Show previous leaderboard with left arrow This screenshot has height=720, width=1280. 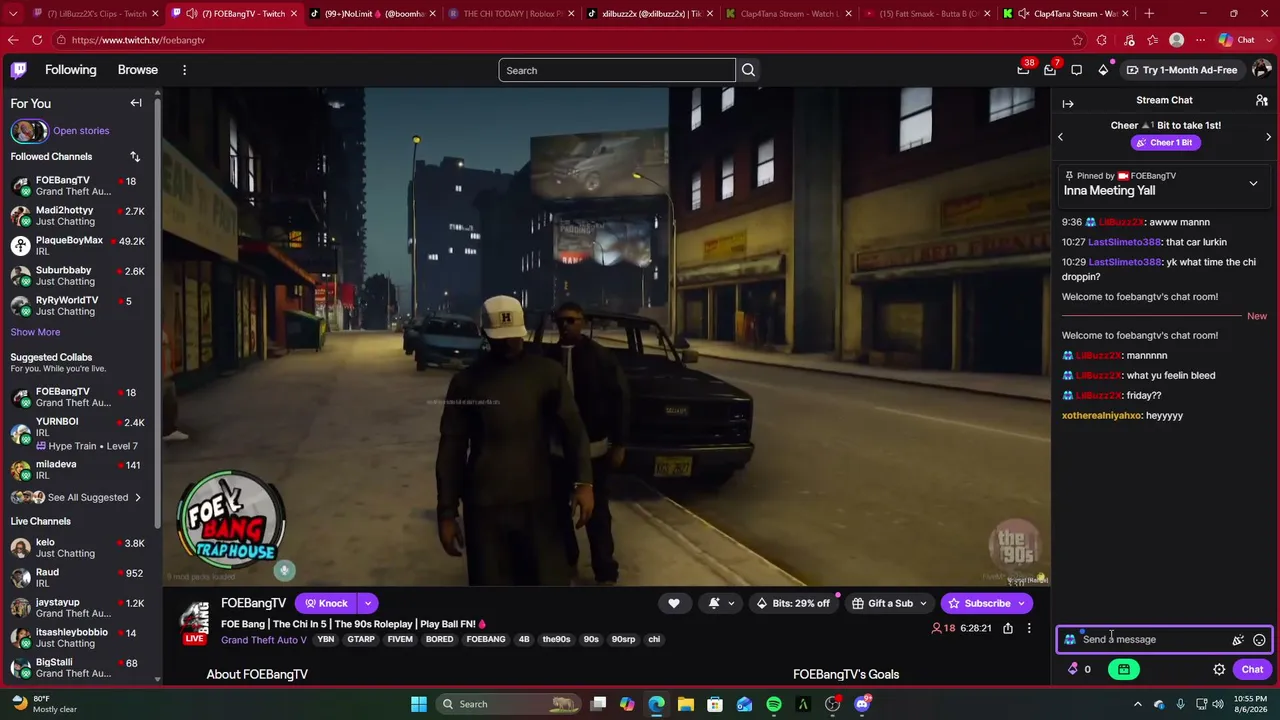tap(1061, 137)
